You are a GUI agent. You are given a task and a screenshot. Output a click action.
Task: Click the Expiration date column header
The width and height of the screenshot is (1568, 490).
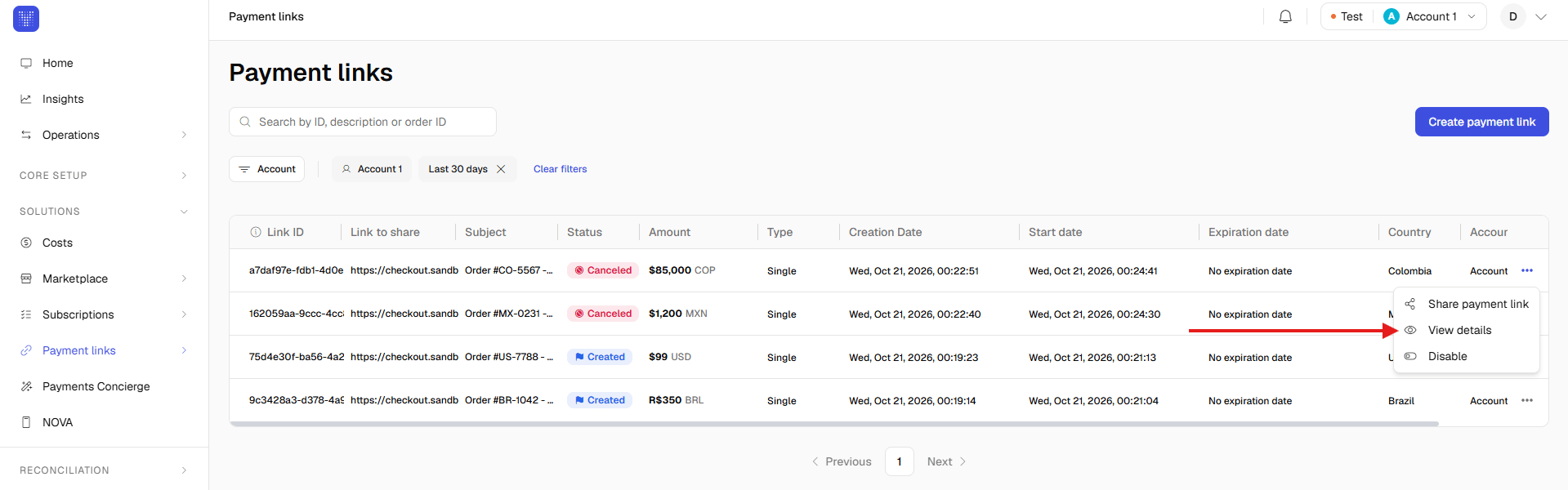pos(1249,232)
